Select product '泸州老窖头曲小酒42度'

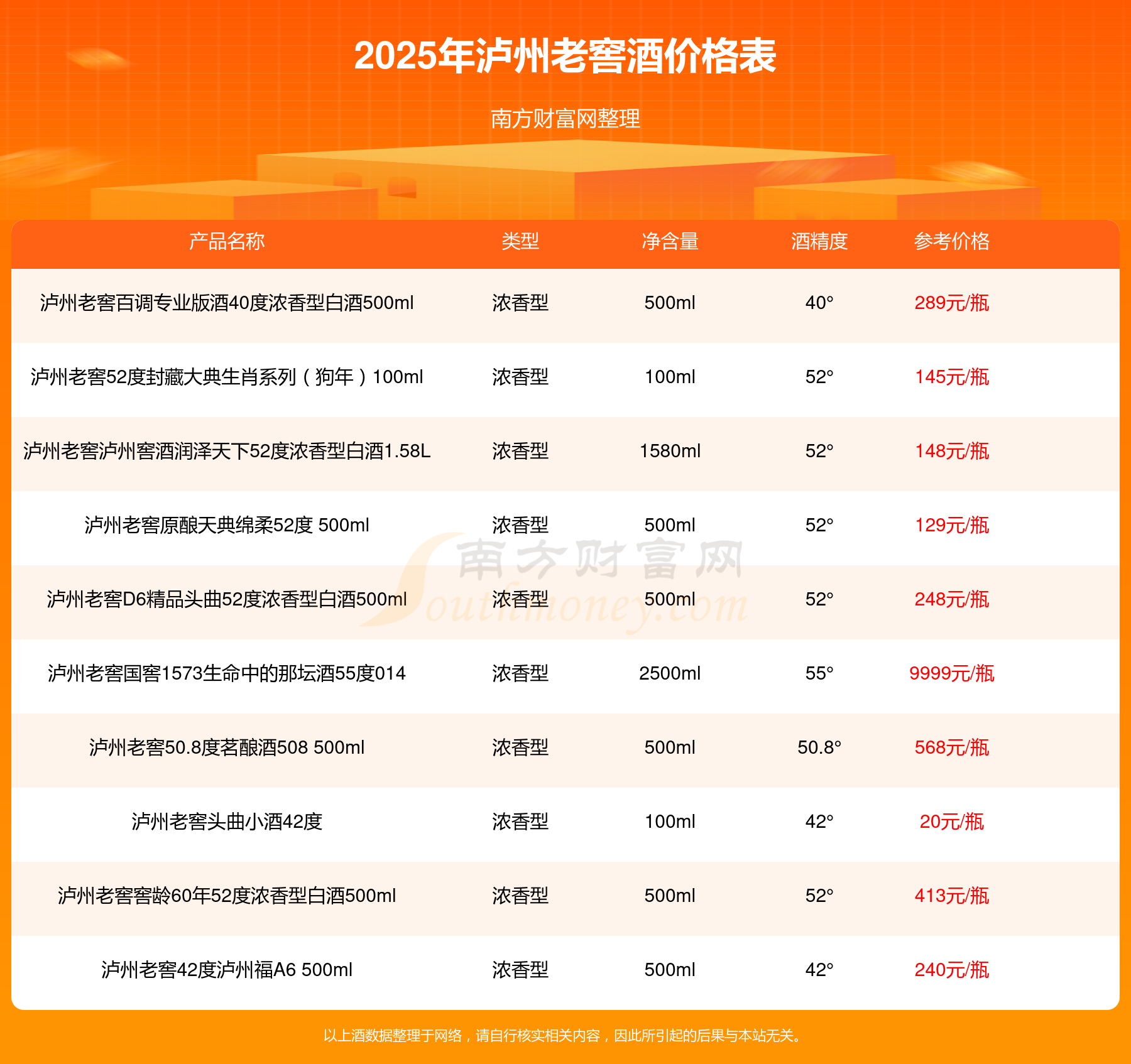227,822
